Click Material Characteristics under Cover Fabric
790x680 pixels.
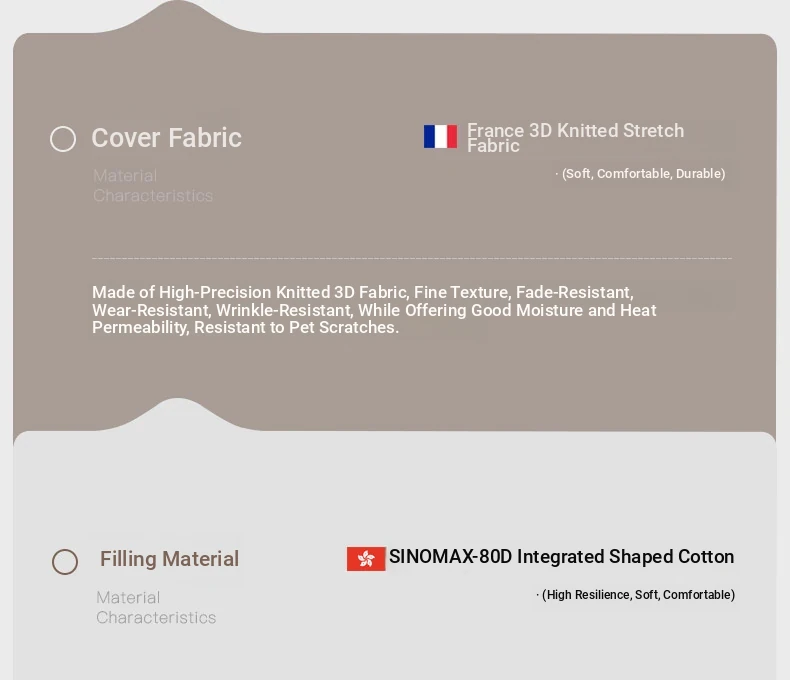(153, 186)
